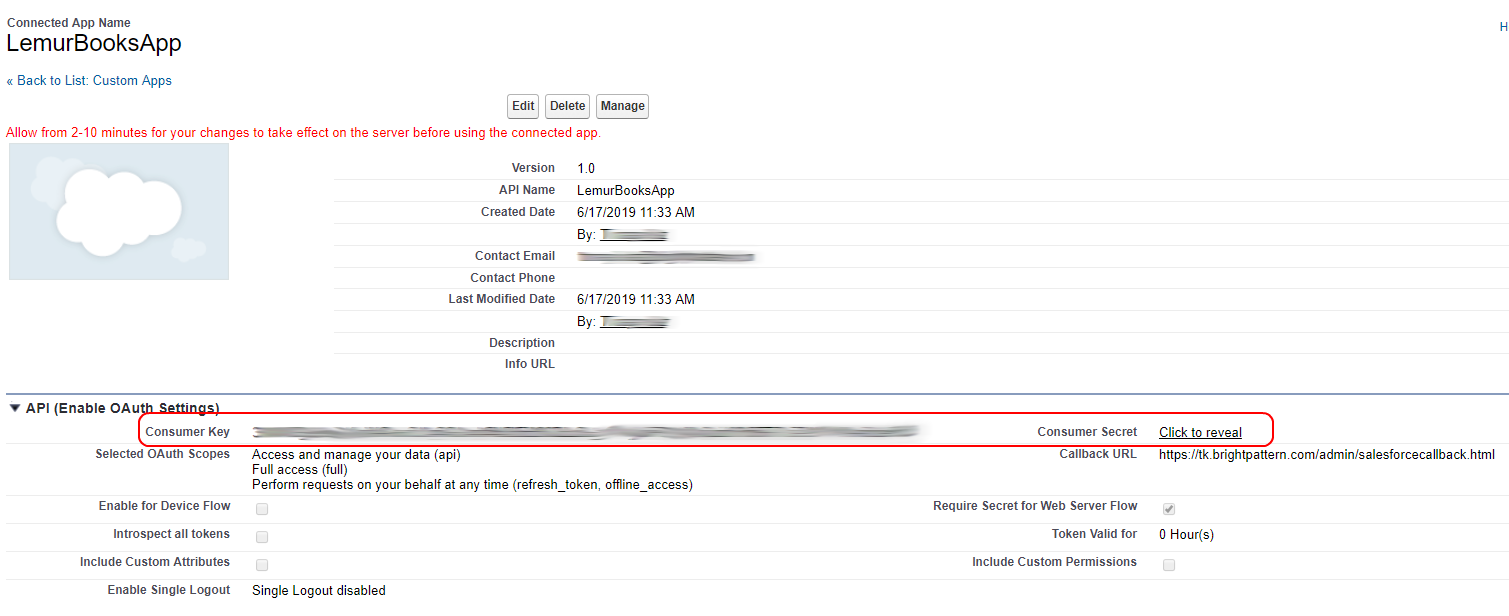Viewport: 1509px width, 616px height.
Task: Click the Edit button
Action: [523, 106]
